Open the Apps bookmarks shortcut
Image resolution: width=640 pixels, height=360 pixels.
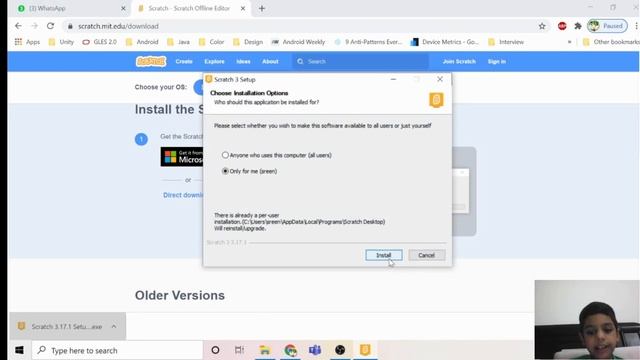pyautogui.click(x=27, y=42)
